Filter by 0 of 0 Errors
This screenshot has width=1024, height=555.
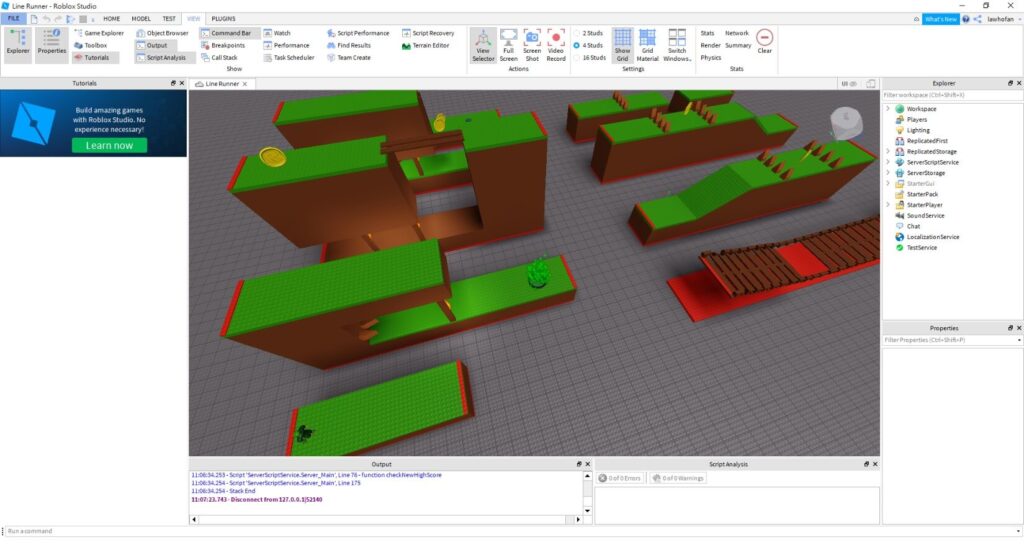pyautogui.click(x=620, y=478)
